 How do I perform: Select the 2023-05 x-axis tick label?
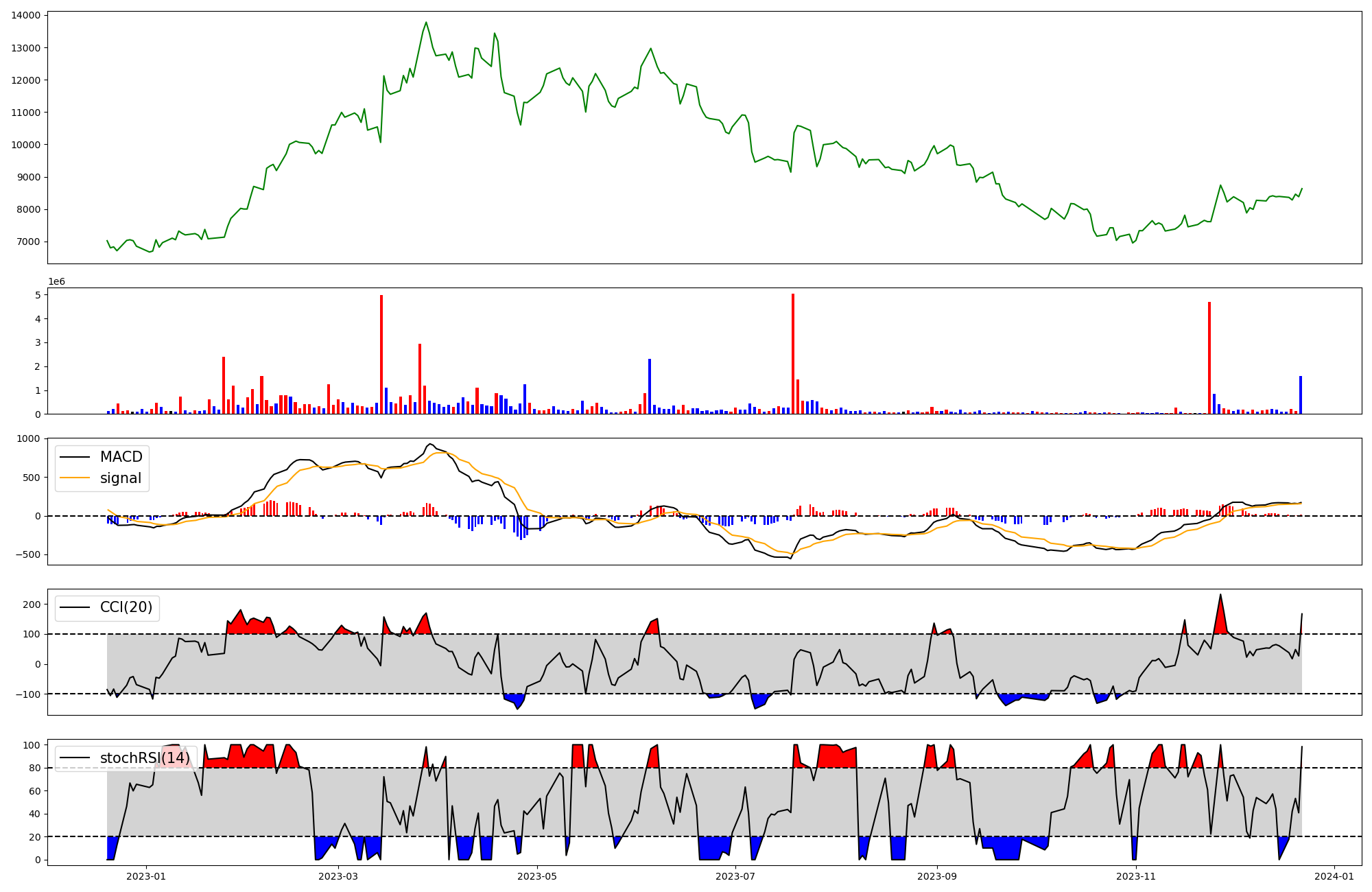click(x=537, y=876)
